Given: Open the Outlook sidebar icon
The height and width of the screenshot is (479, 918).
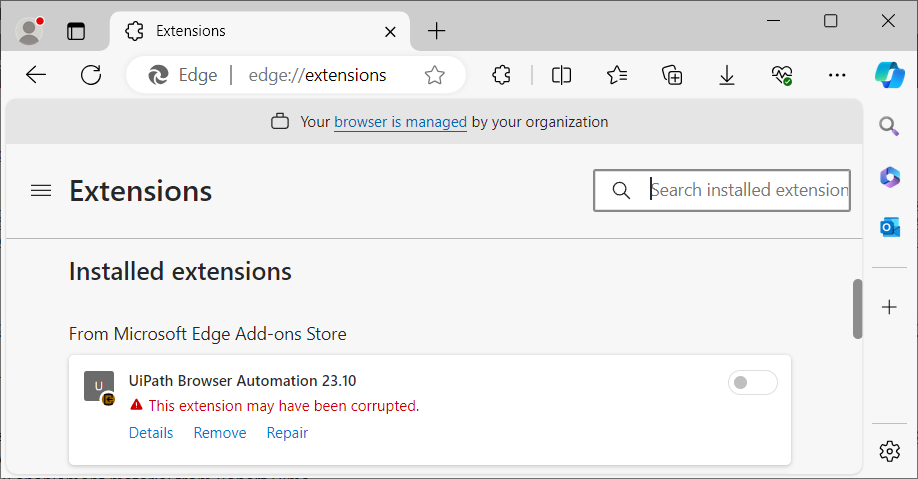Looking at the screenshot, I should pos(889,228).
